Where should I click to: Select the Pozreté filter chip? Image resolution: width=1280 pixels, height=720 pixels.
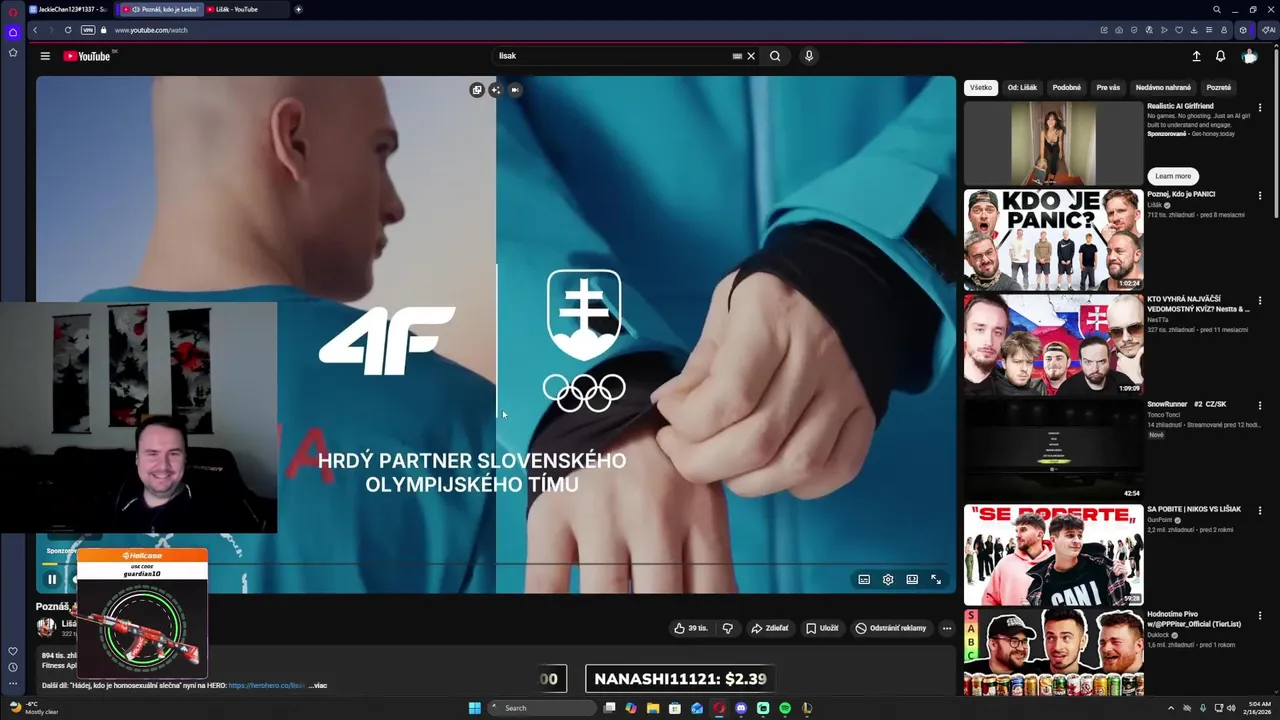click(1219, 87)
